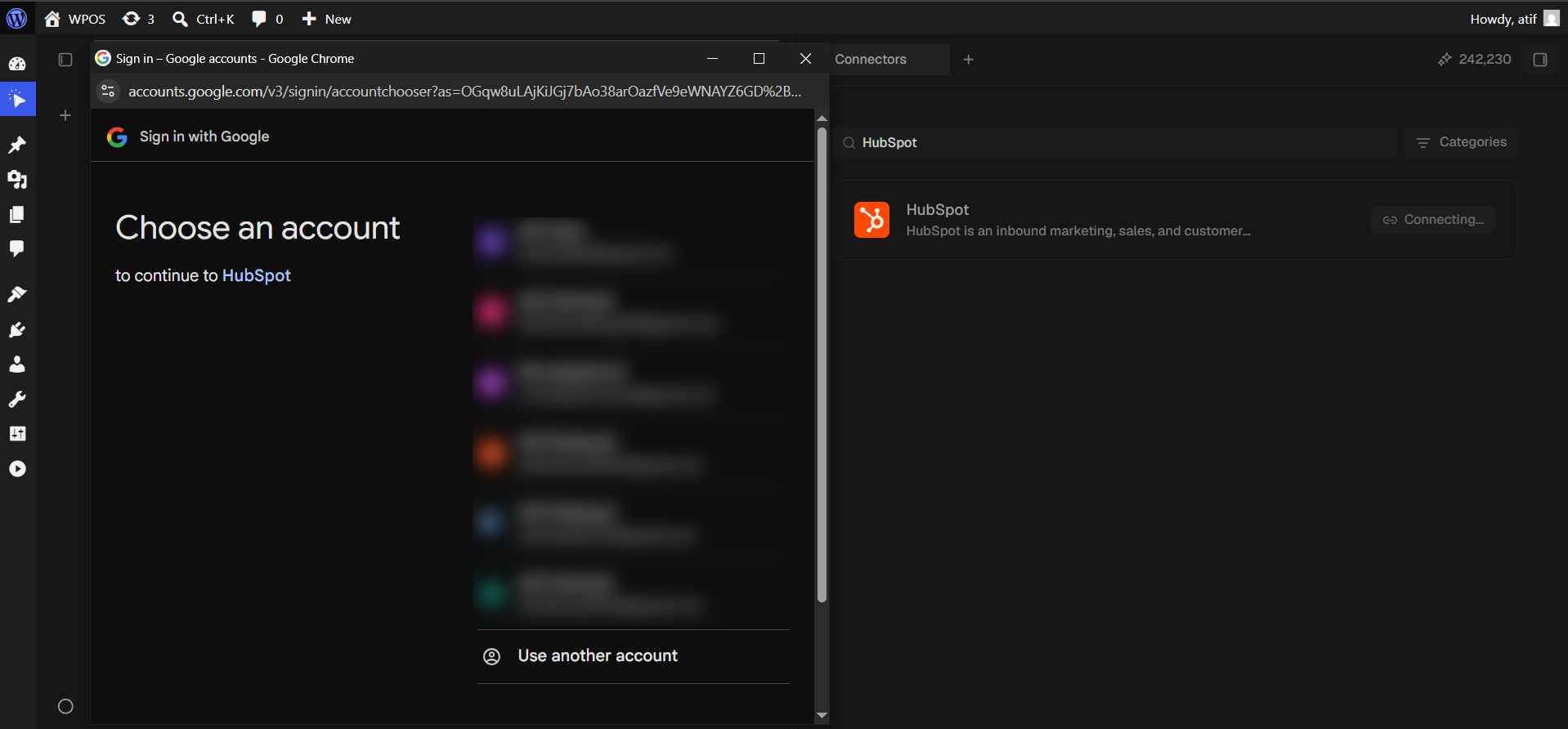Open Ctrl+K search command
Screen dimensions: 1568x729
[204, 19]
